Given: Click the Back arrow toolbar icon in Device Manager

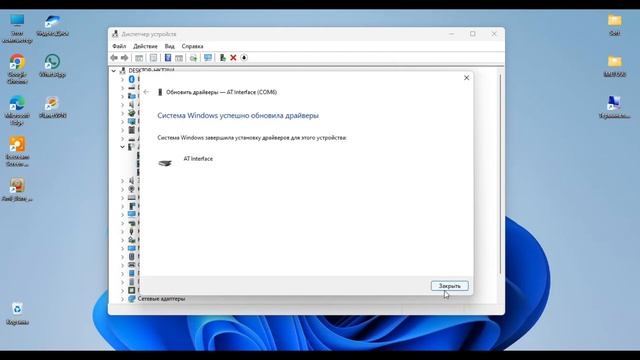Looking at the screenshot, I should click(114, 58).
